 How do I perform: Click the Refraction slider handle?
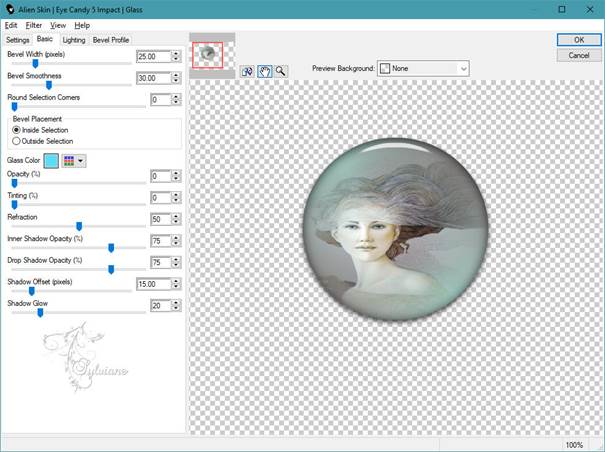point(79,226)
